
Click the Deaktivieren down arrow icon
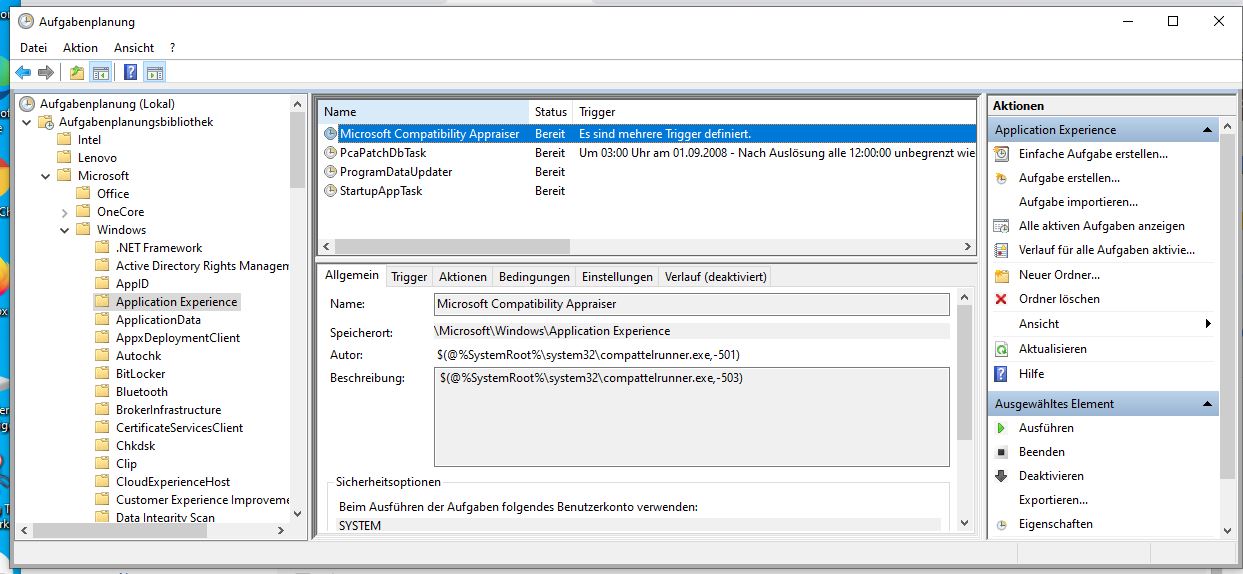(1001, 476)
